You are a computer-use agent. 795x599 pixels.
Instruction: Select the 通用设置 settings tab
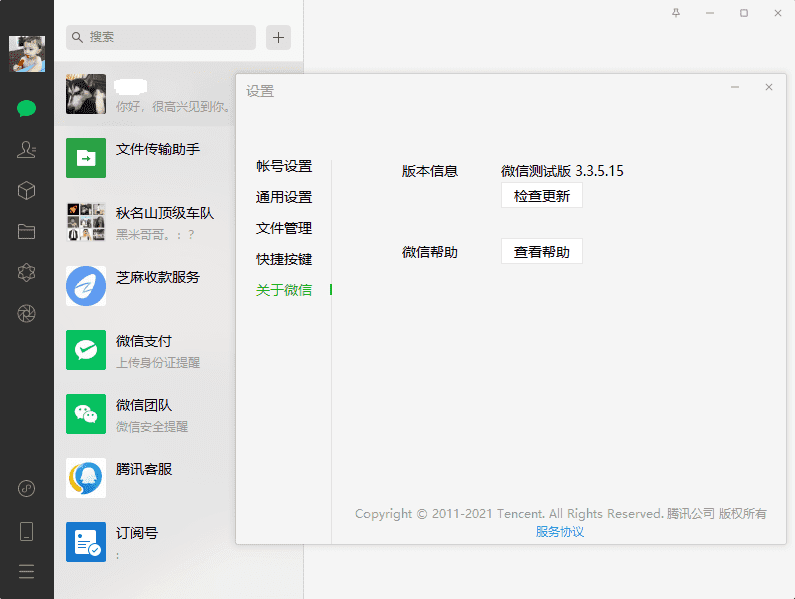click(284, 197)
